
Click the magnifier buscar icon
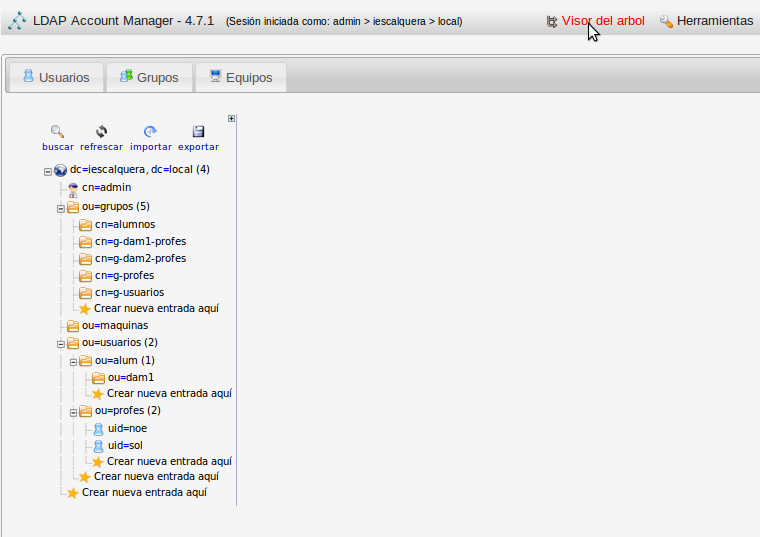click(x=57, y=131)
